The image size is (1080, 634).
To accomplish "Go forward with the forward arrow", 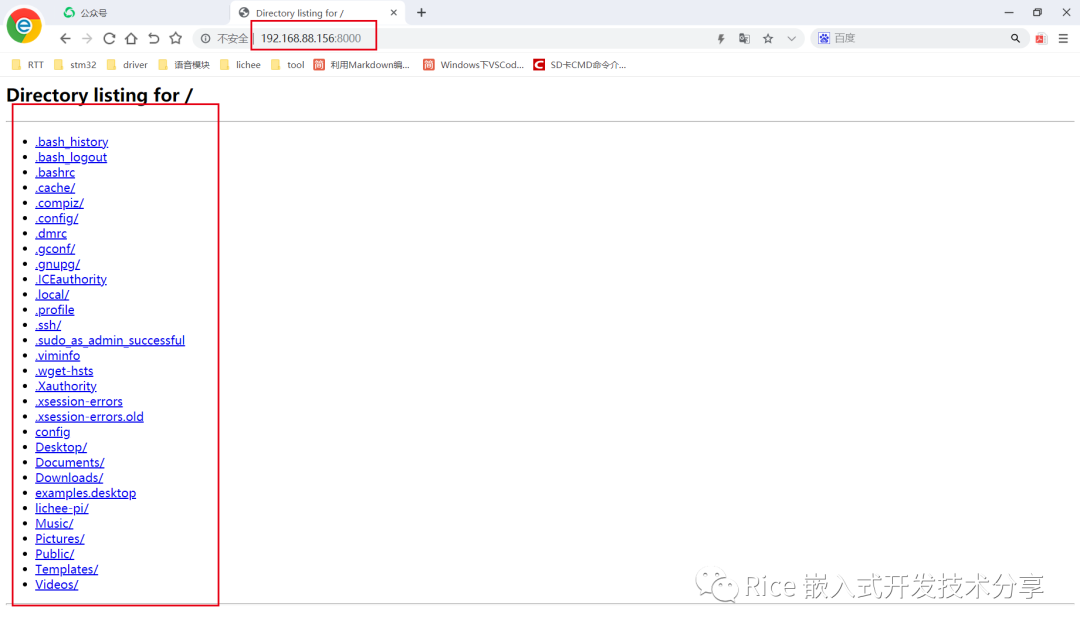I will tap(87, 39).
